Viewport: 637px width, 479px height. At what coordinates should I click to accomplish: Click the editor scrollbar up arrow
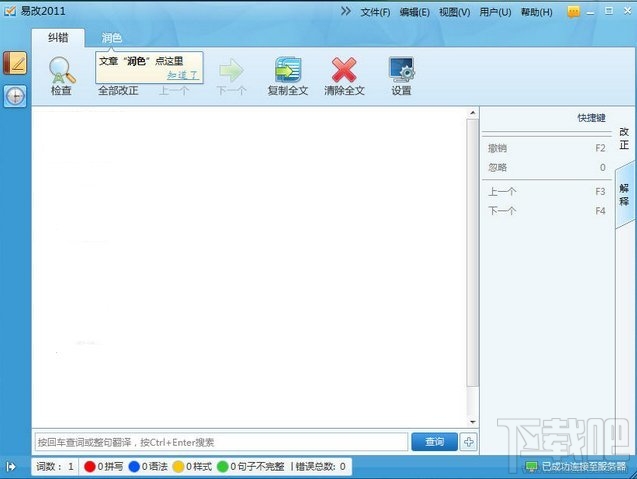tap(472, 113)
